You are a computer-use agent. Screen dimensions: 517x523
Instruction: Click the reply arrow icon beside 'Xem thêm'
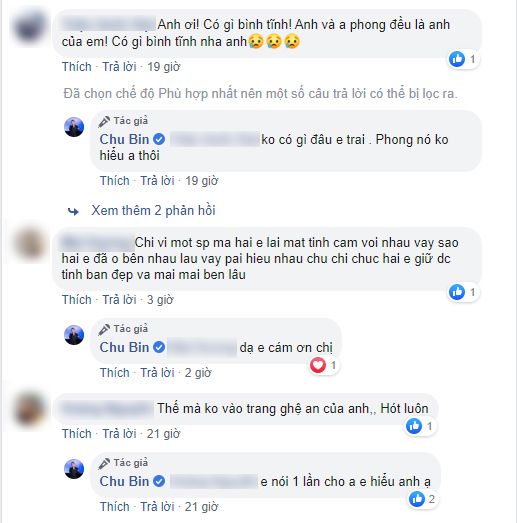[73, 211]
